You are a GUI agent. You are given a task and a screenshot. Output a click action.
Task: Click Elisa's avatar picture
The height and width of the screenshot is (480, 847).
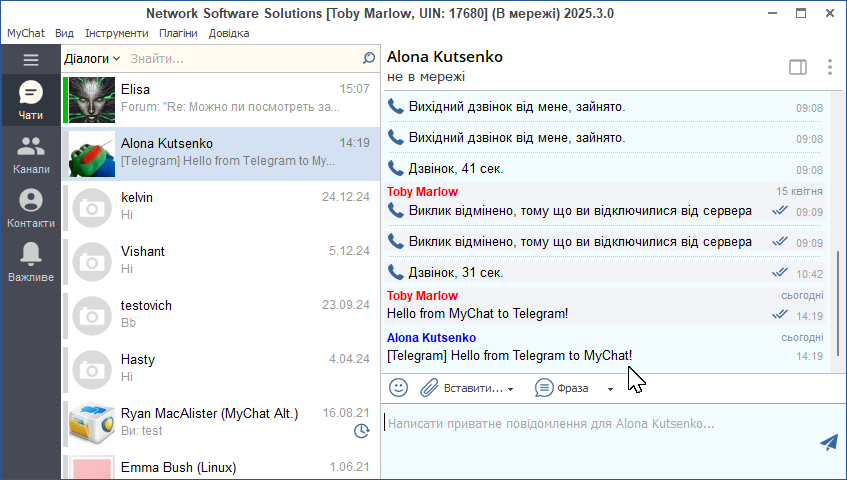[92, 100]
